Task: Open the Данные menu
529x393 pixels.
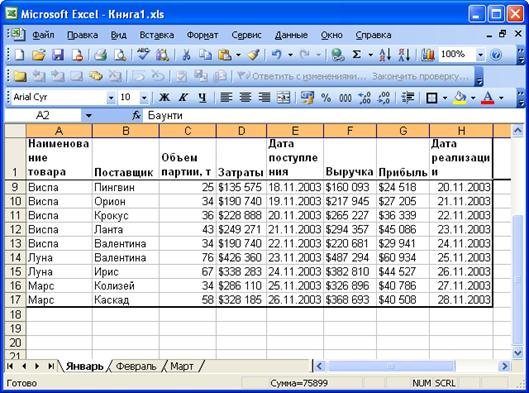Action: pos(291,35)
